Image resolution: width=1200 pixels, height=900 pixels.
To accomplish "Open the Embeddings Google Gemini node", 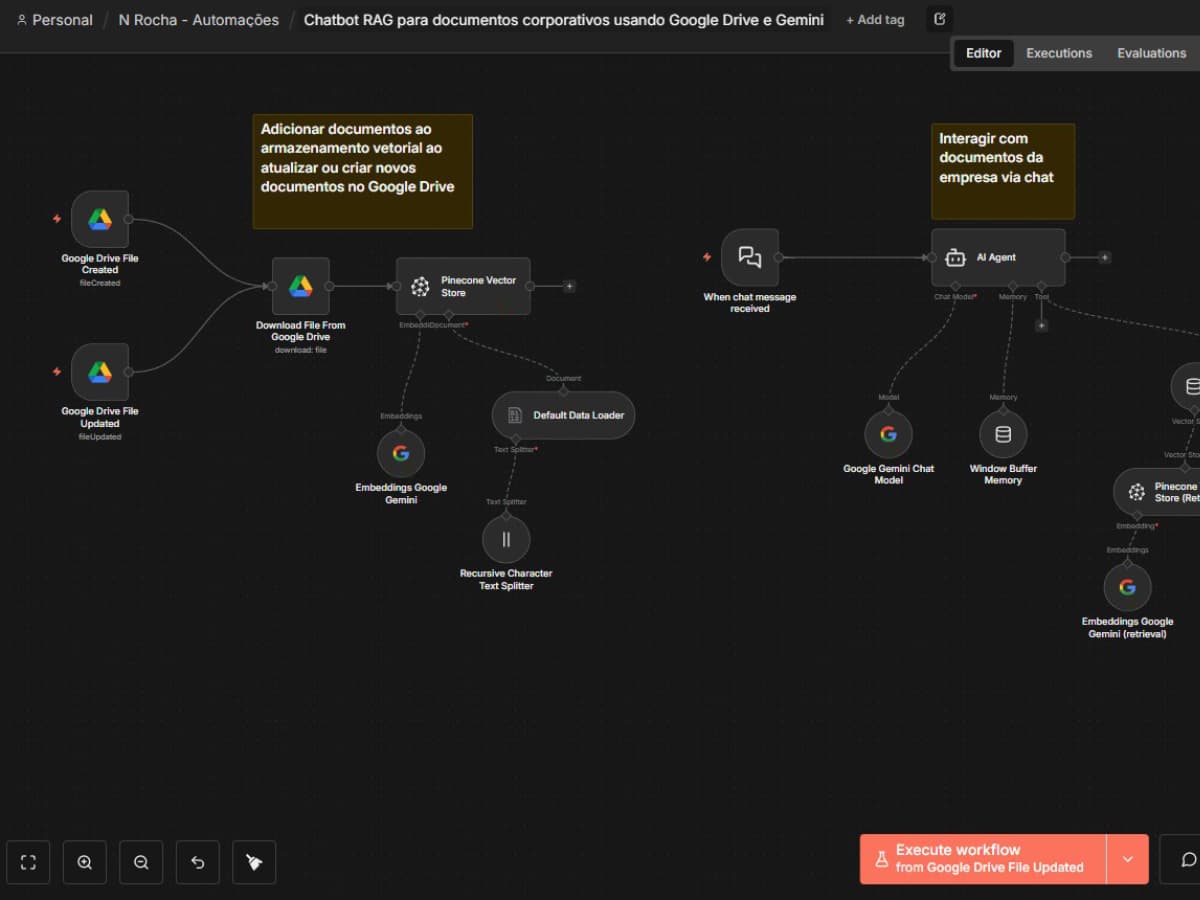I will click(402, 451).
